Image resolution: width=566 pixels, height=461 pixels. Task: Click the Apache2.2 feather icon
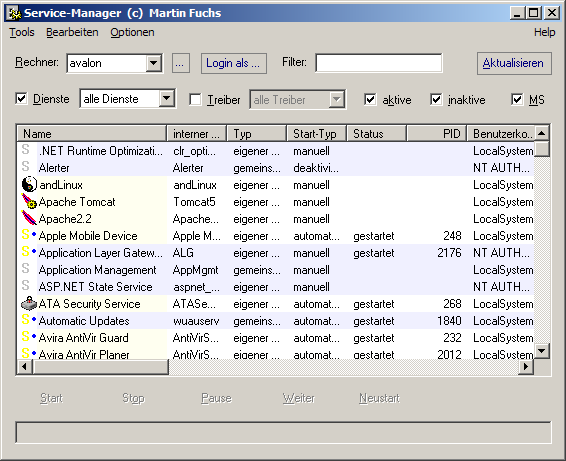click(x=29, y=218)
